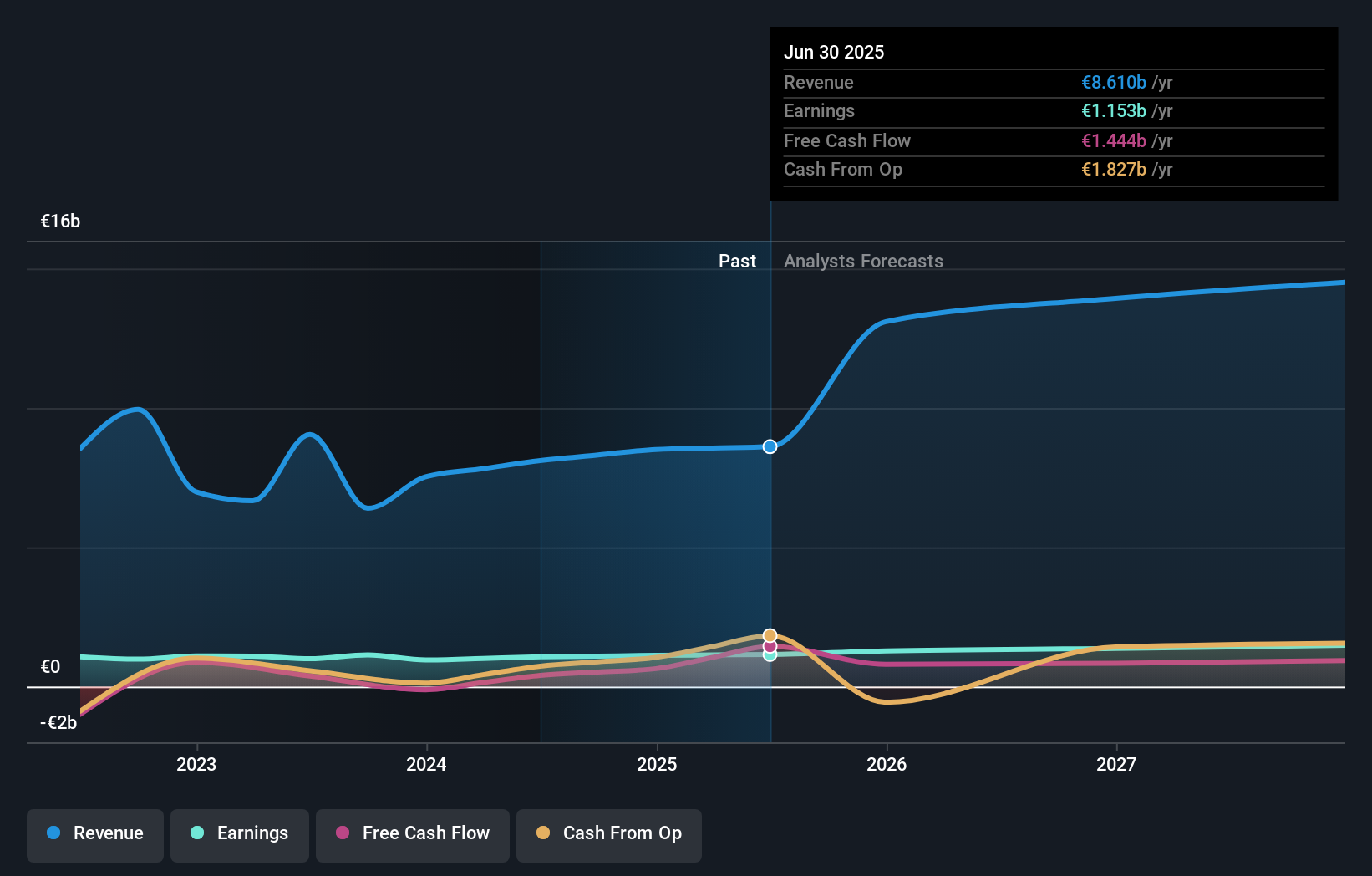Click the pink Free Cash Flow marker on chart

point(769,645)
